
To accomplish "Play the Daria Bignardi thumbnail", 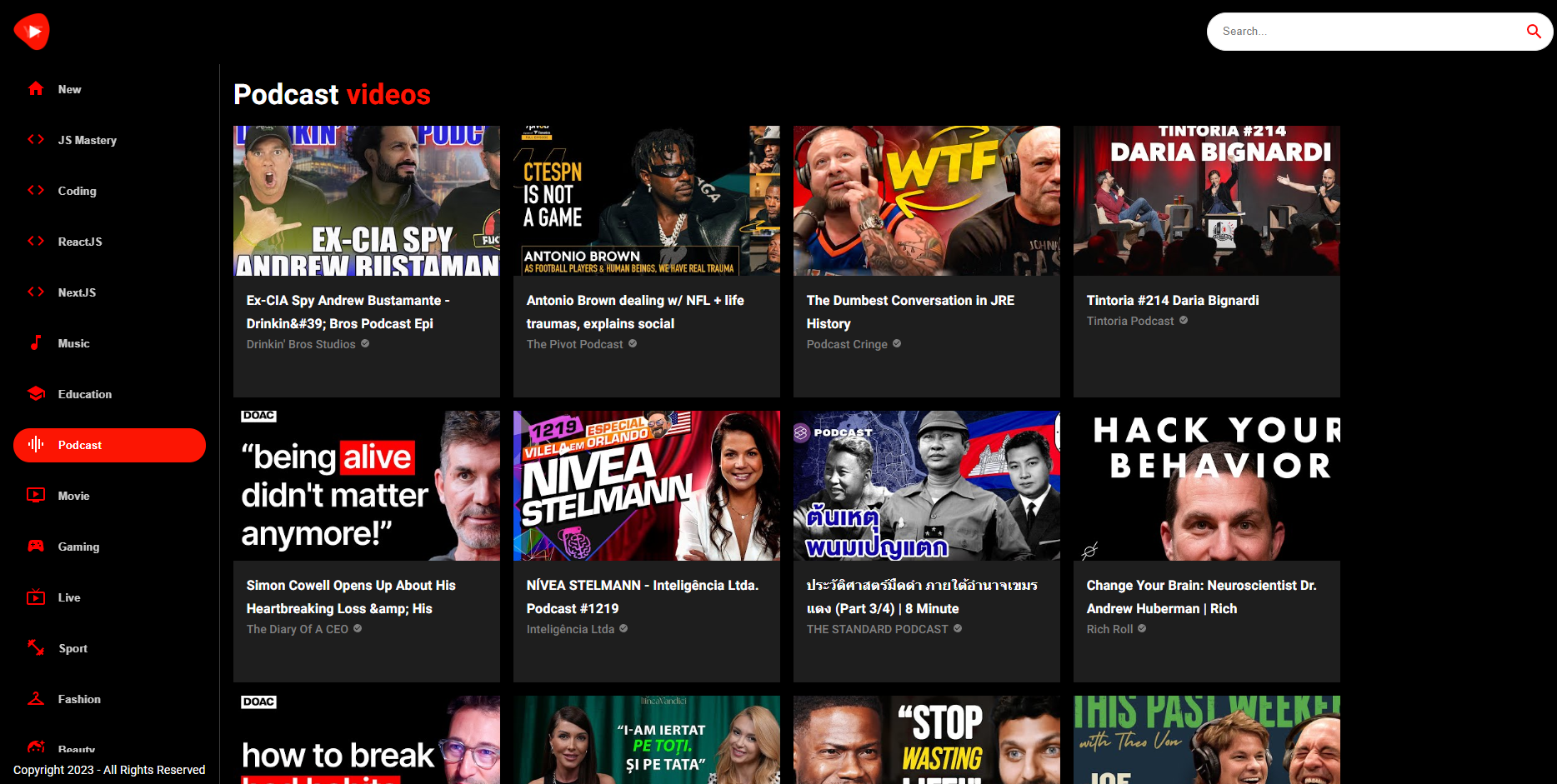I will pos(1207,201).
